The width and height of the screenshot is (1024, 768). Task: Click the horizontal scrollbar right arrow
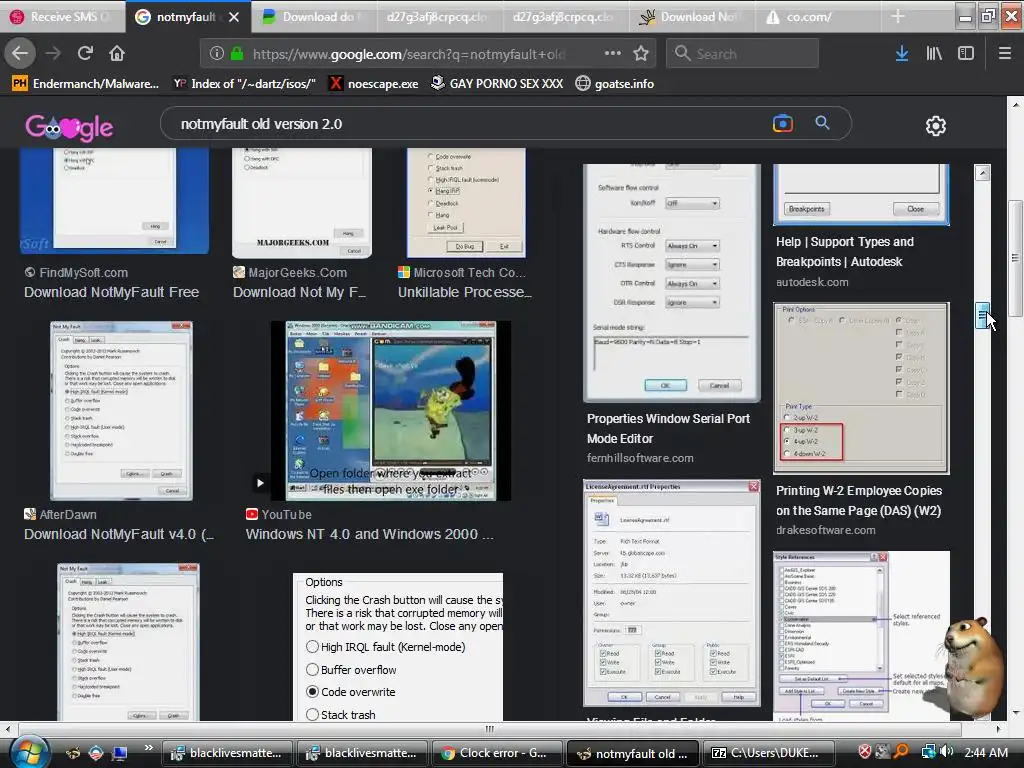(999, 728)
